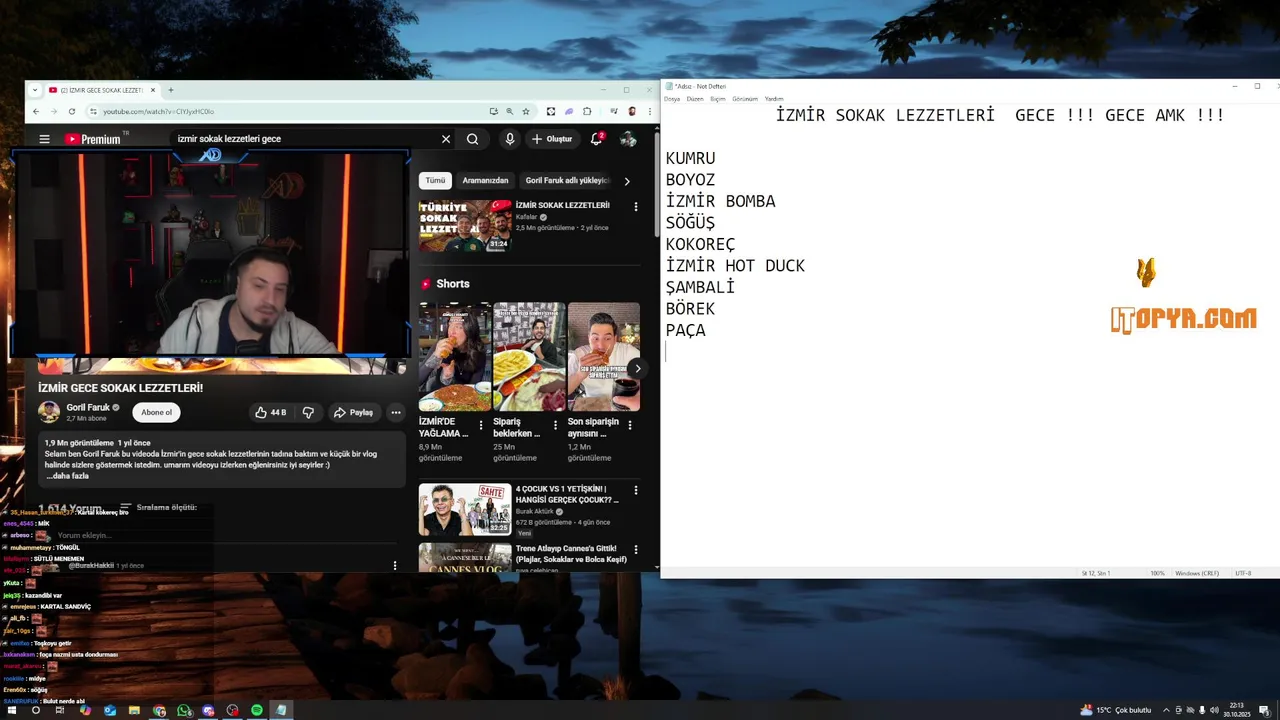Click the Chrome profile avatar
The width and height of the screenshot is (1280, 720).
tap(631, 111)
